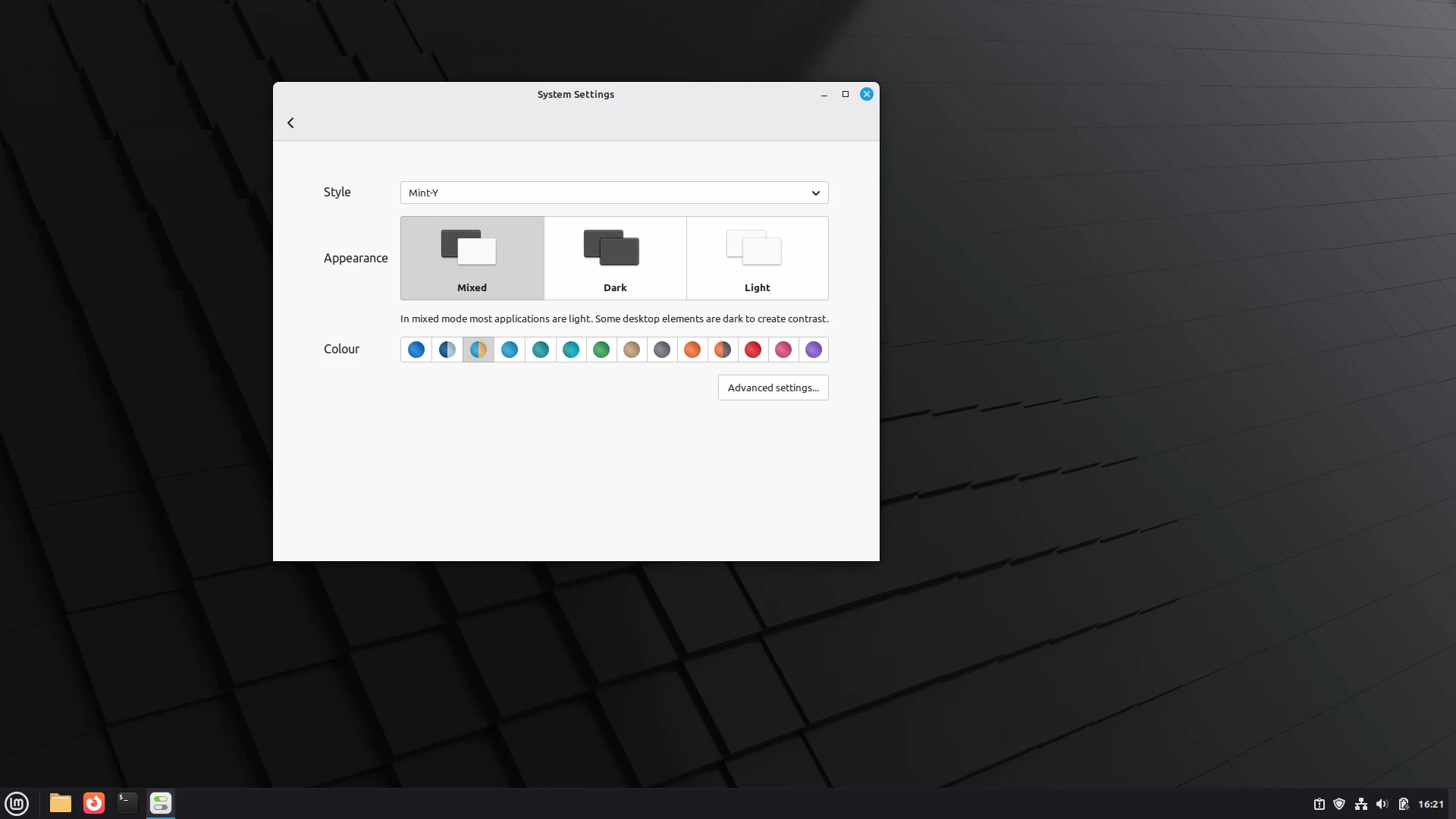Viewport: 1456px width, 819px height.
Task: Click Advanced settings
Action: (773, 388)
